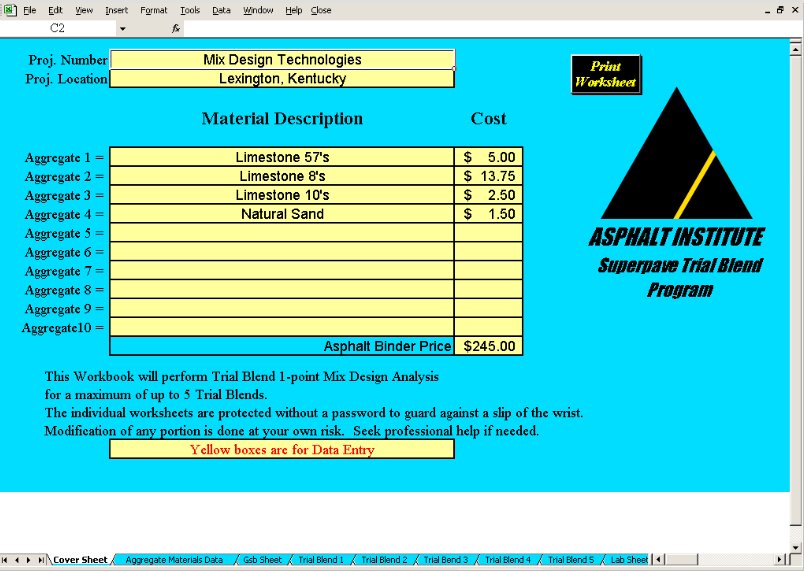804x572 pixels.
Task: Click the next sheet tab arrow
Action: (29, 560)
